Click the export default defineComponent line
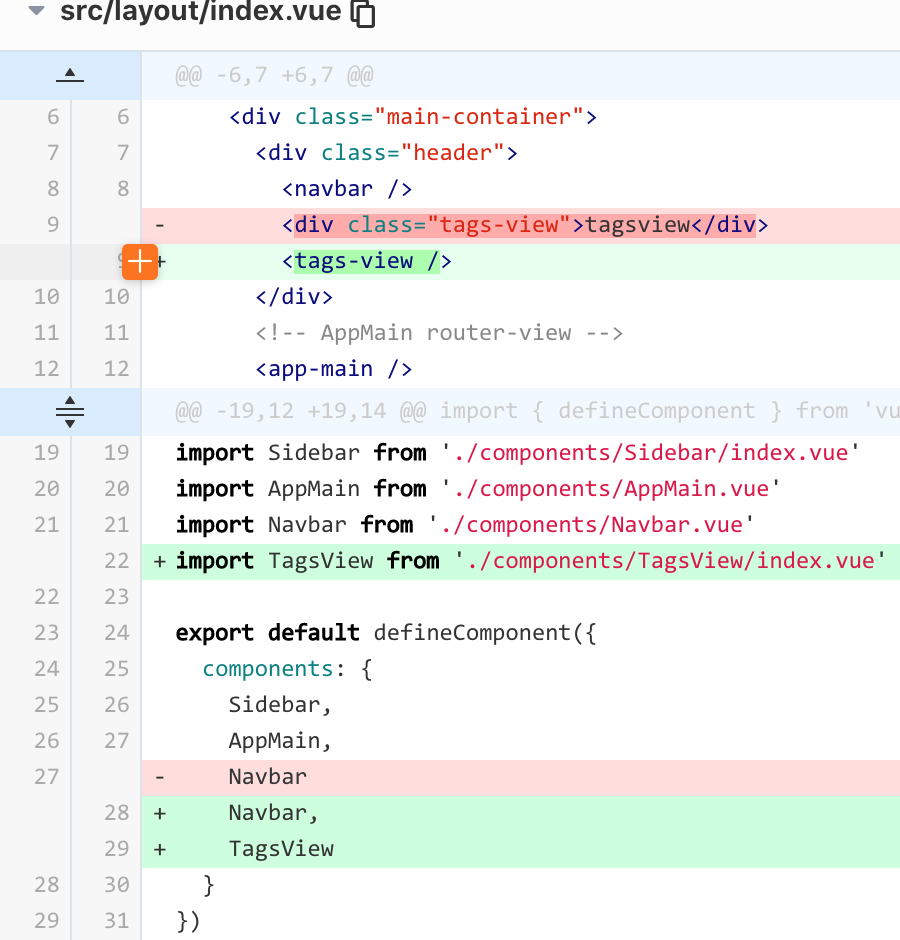The height and width of the screenshot is (940, 900). coord(386,633)
